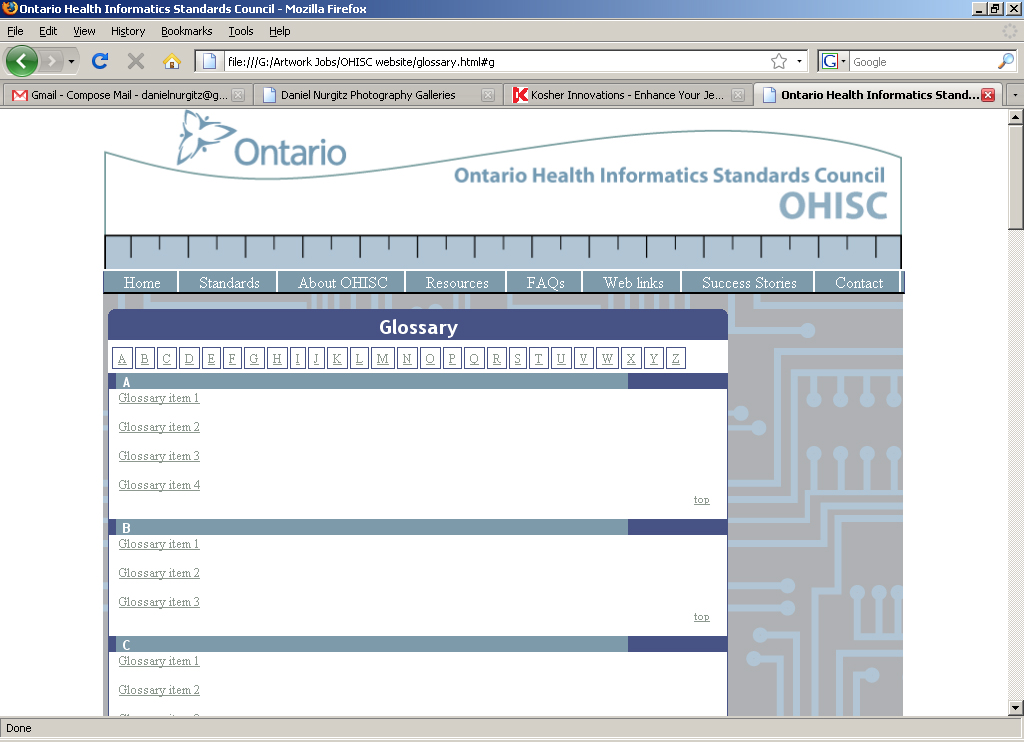1024x742 pixels.
Task: Jump to glossary letter S
Action: [x=518, y=359]
